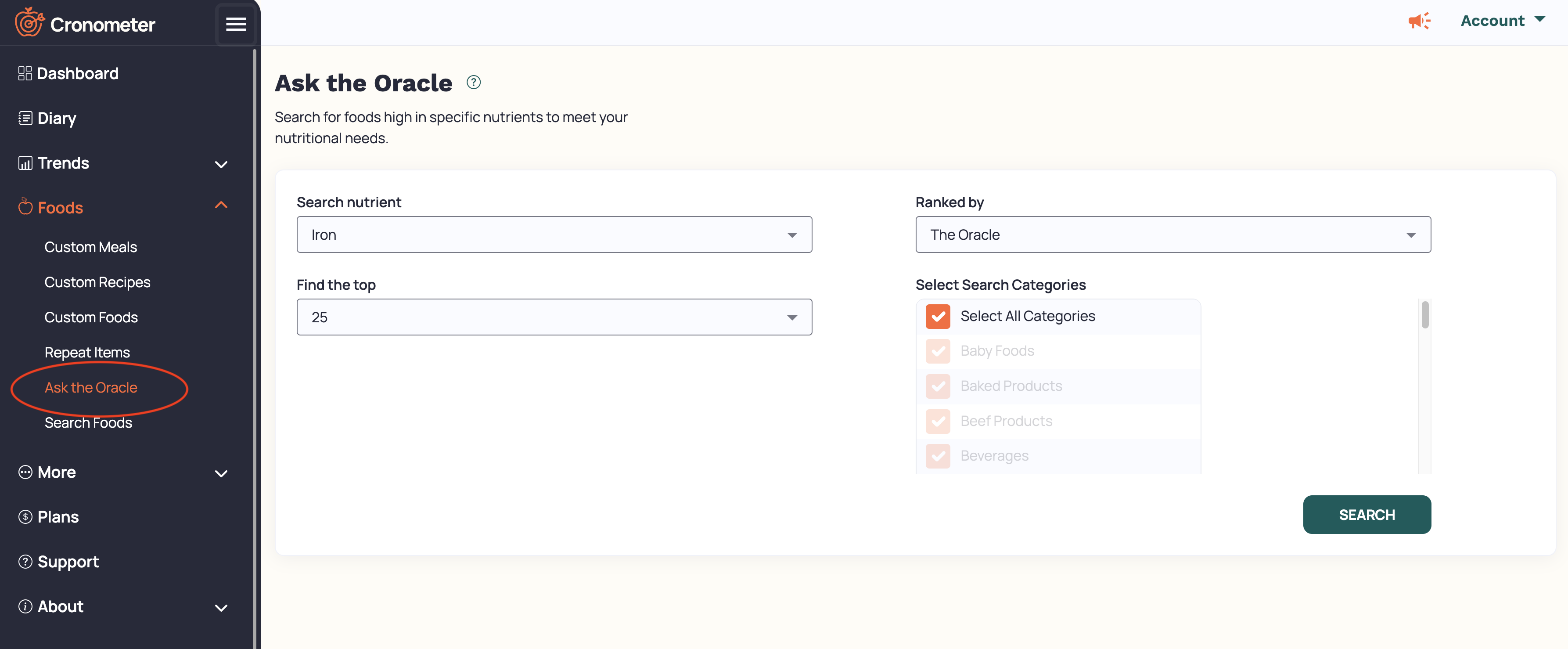
Task: Click the Cronometer logo icon
Action: 29,22
